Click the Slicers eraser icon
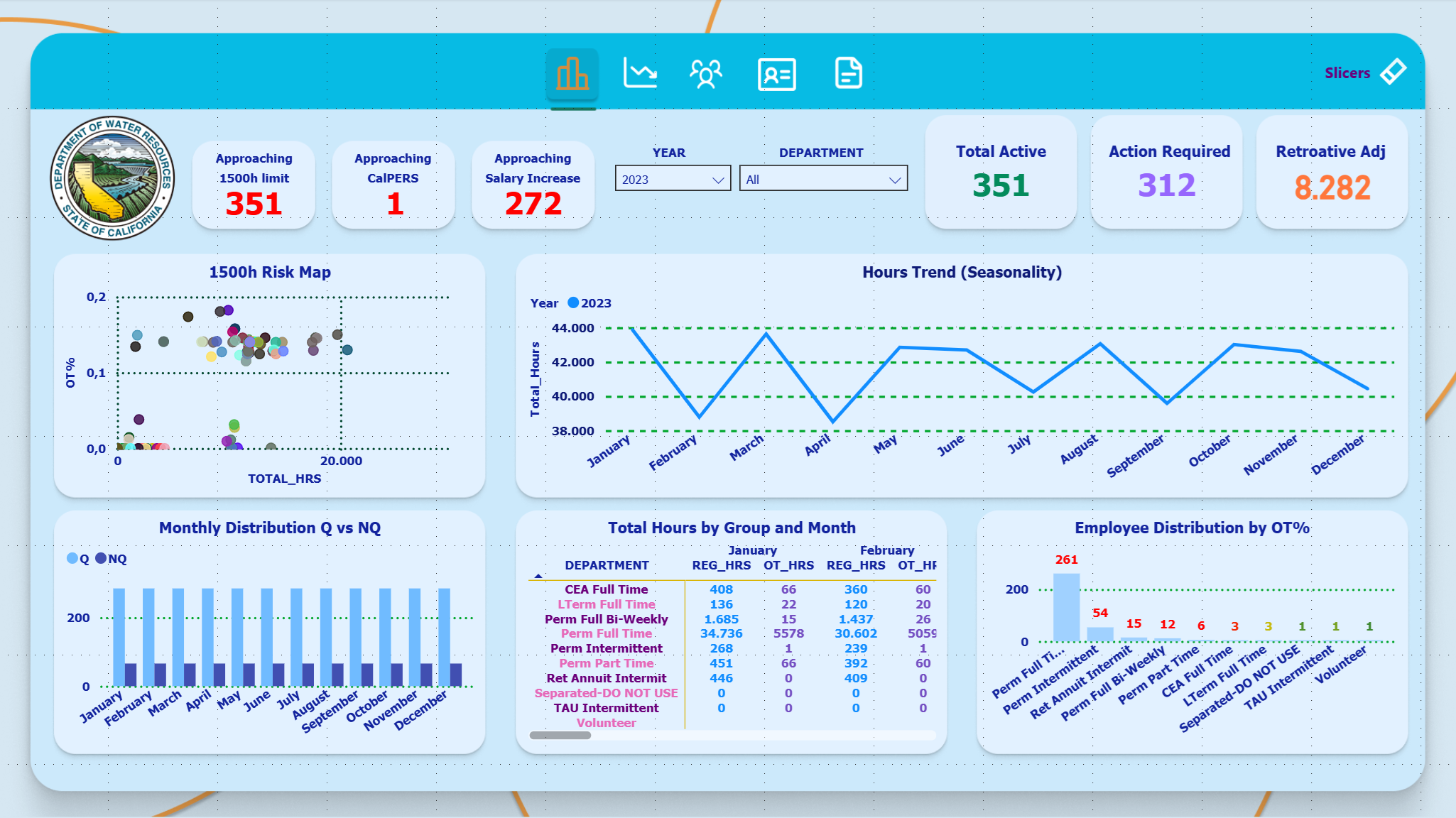The height and width of the screenshot is (818, 1456). [1393, 72]
